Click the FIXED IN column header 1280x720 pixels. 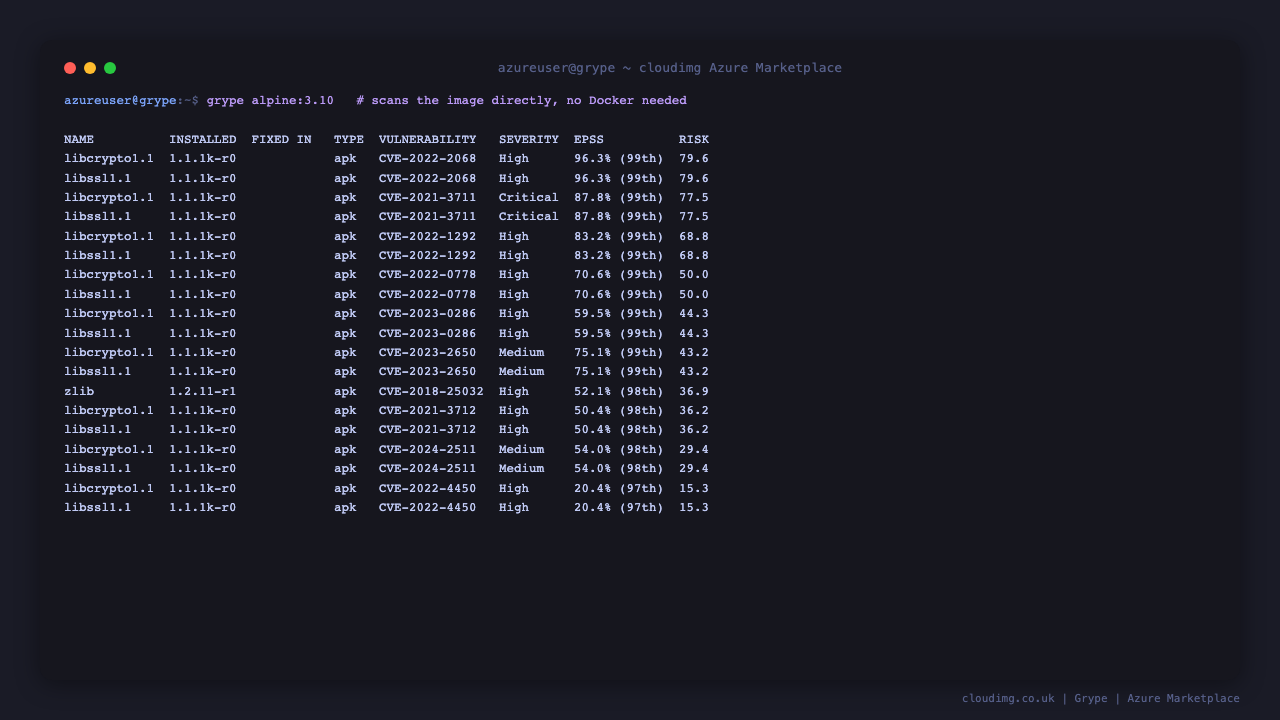[x=282, y=140]
